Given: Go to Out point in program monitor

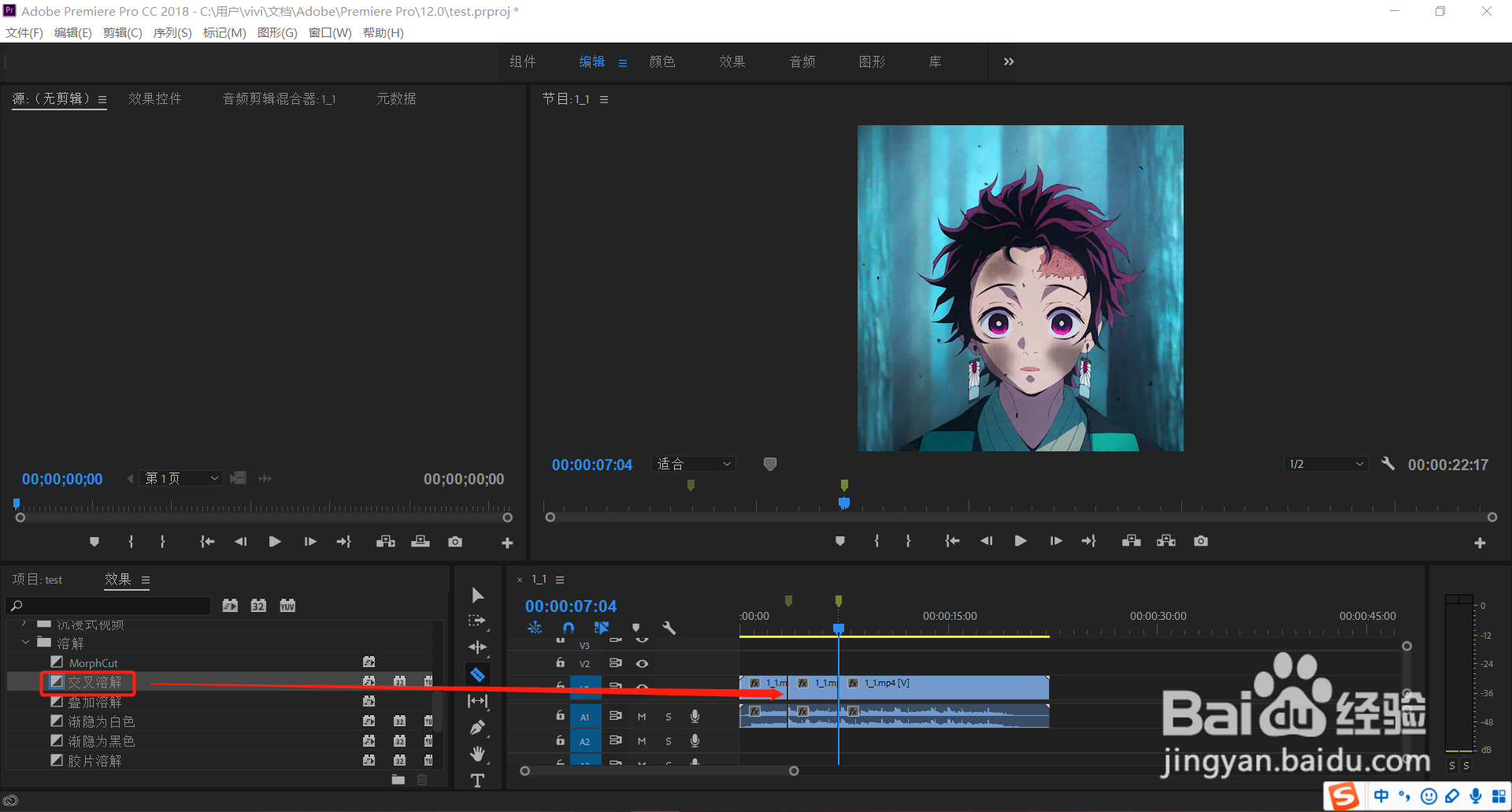Looking at the screenshot, I should click(x=1089, y=541).
